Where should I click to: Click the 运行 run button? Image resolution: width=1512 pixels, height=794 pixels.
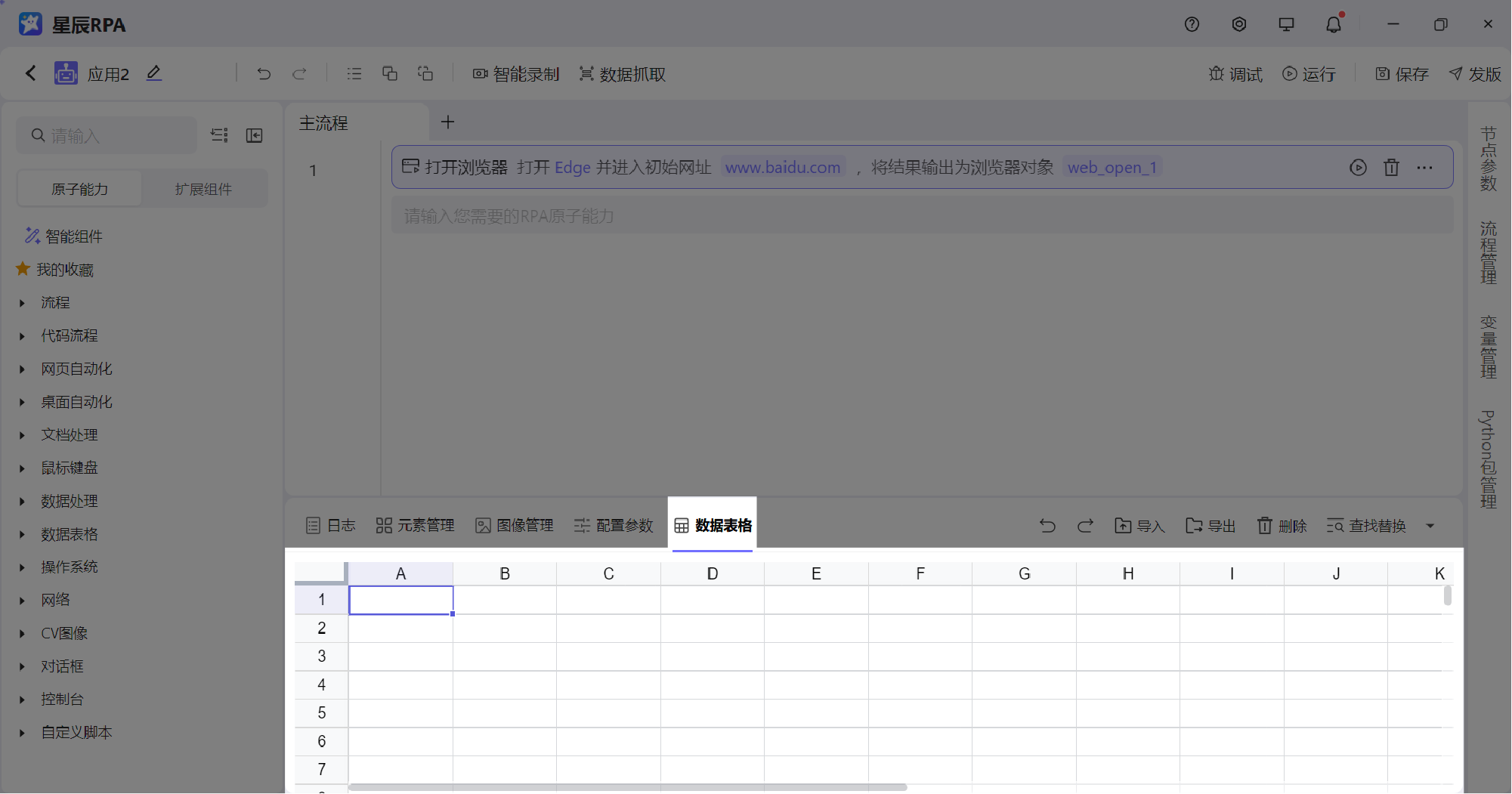[x=1309, y=74]
